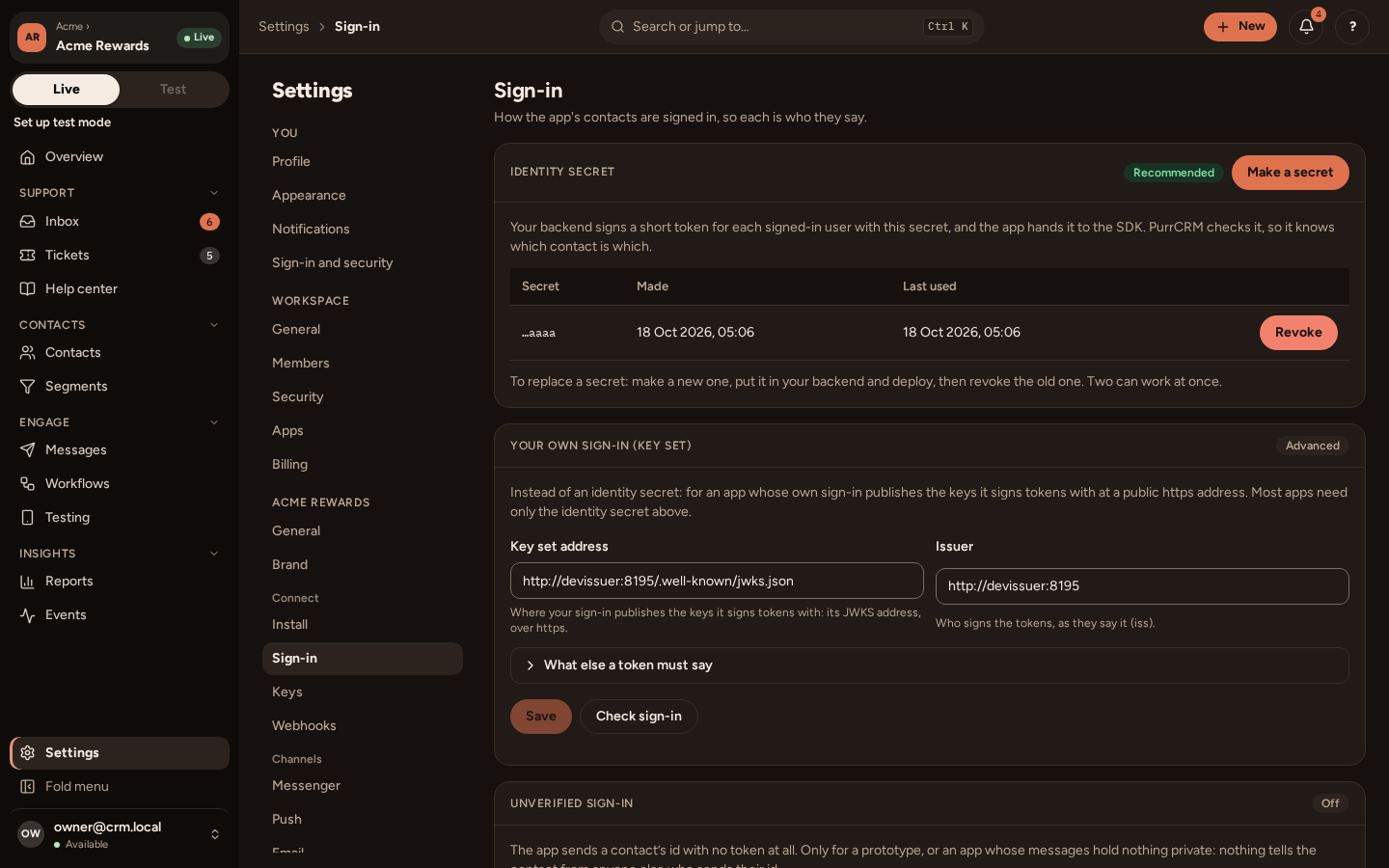Click the Fold menu panel icon

pyautogui.click(x=28, y=787)
